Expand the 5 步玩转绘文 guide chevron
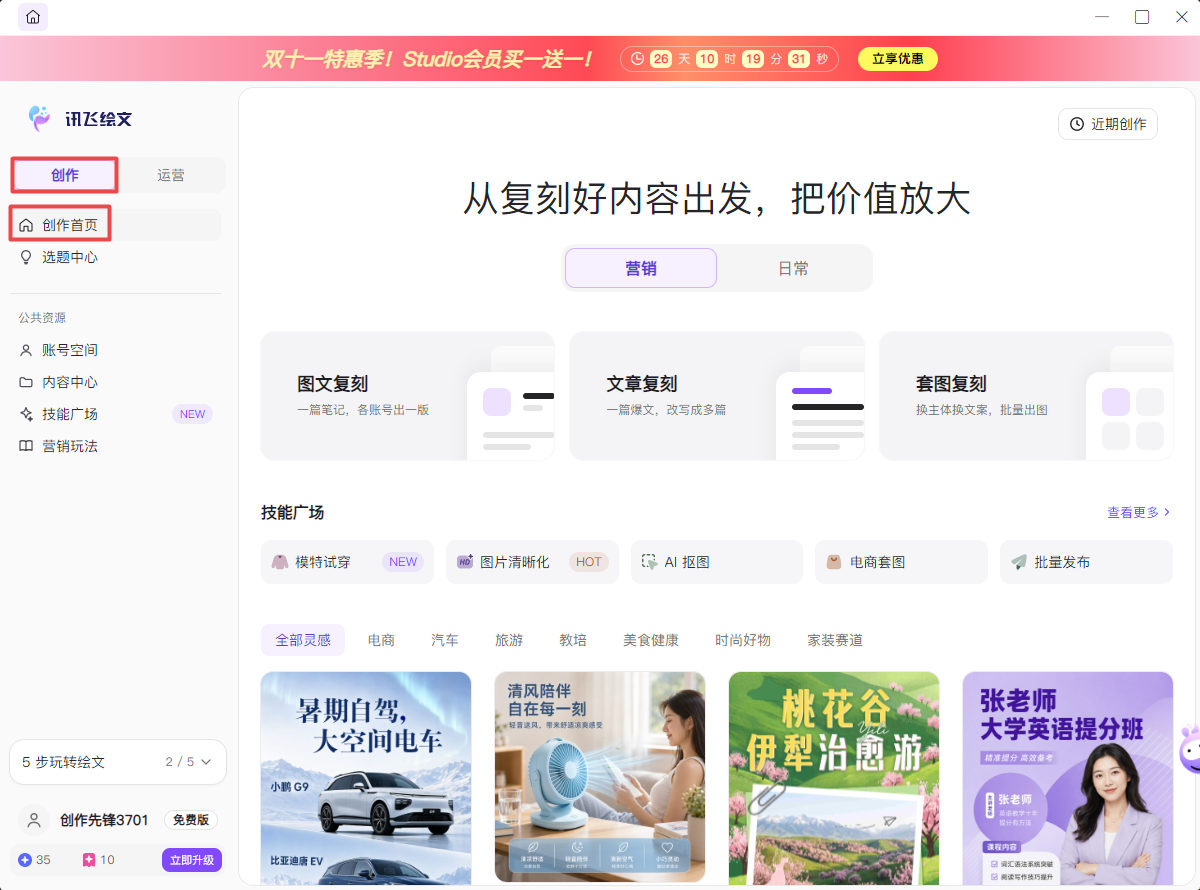 point(206,762)
